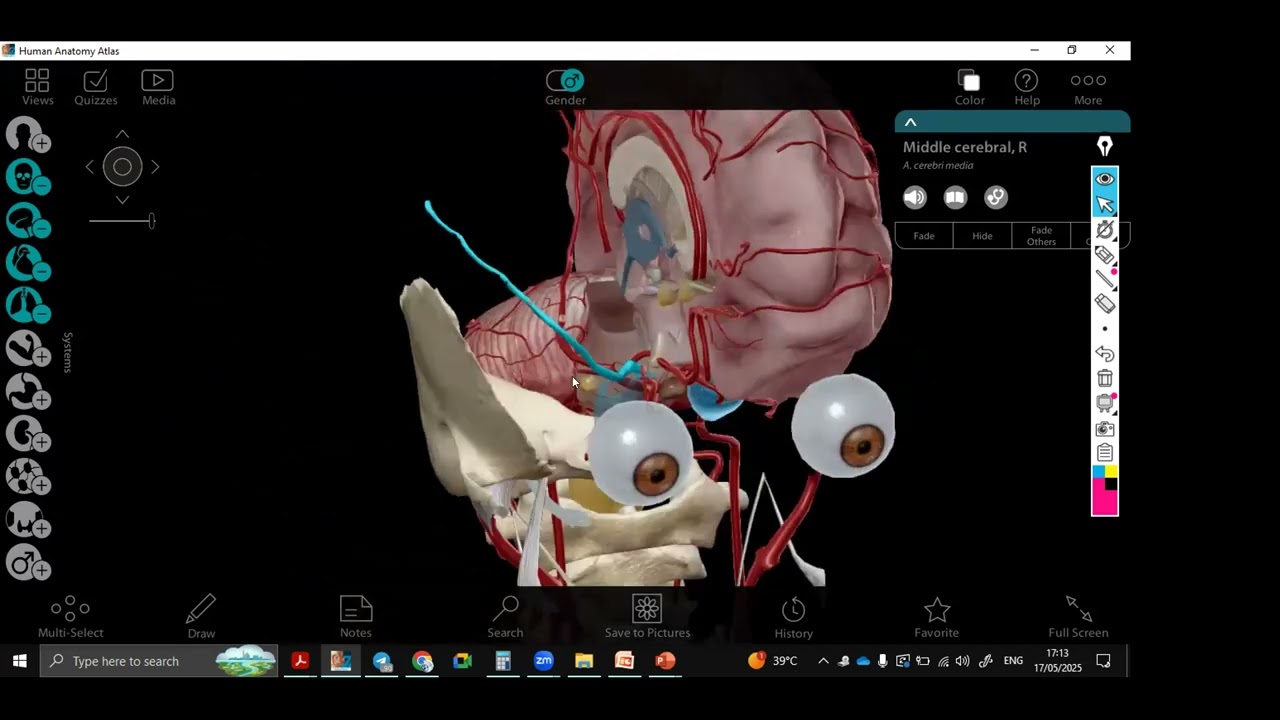This screenshot has height=720, width=1280.
Task: Add the lymphatic system layer
Action: (x=28, y=478)
